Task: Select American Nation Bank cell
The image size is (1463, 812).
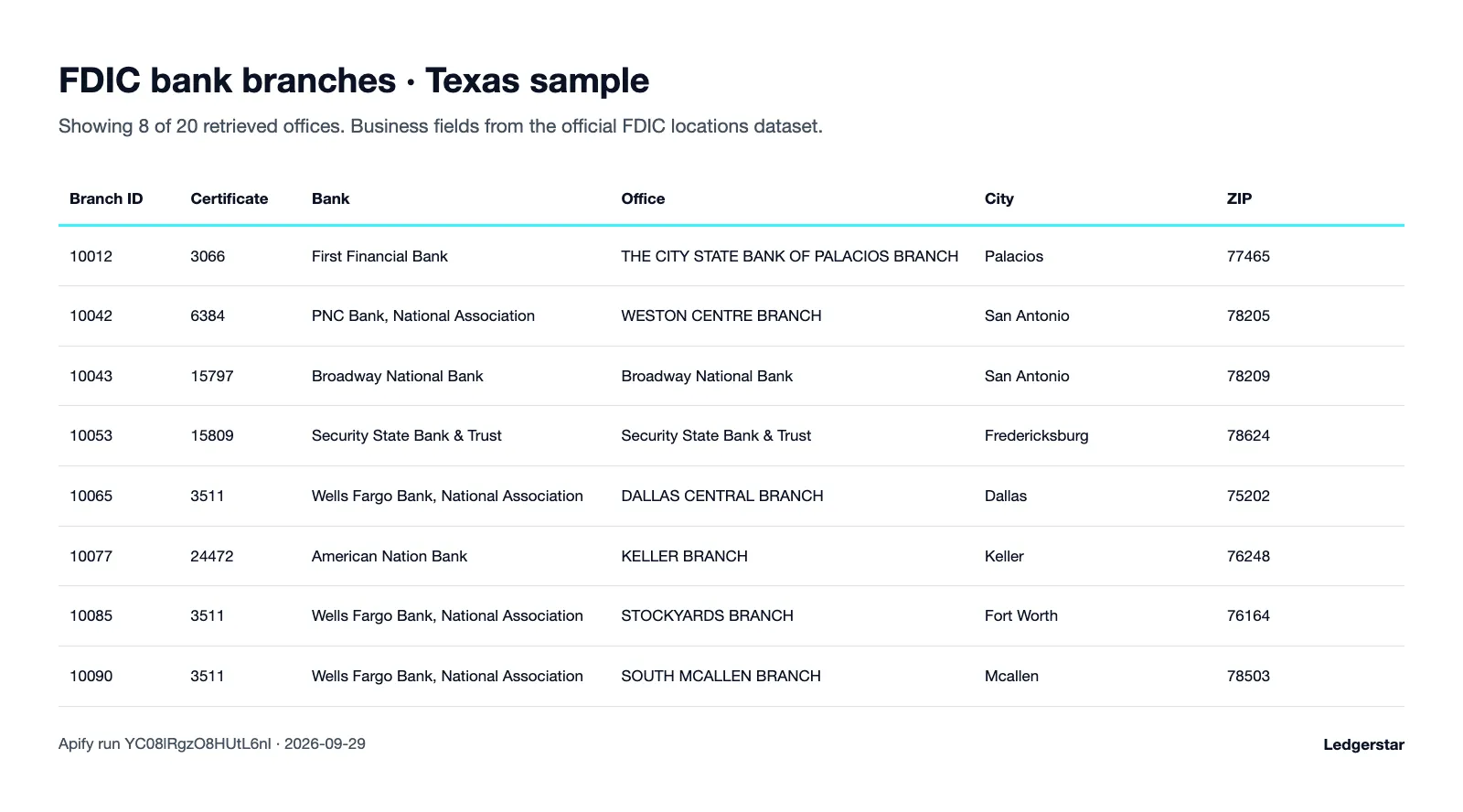Action: [390, 556]
